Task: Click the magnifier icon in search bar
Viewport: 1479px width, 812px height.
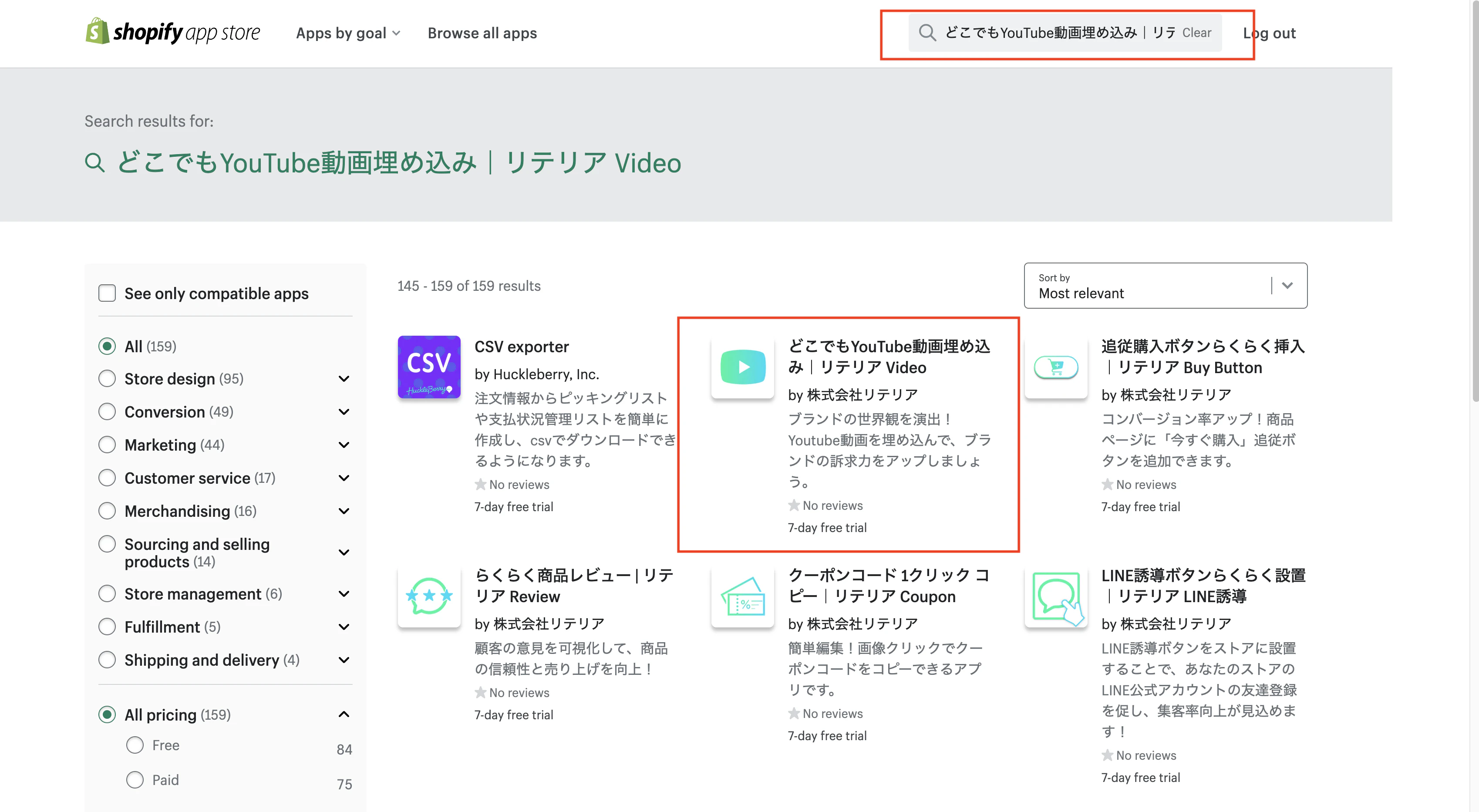Action: point(927,33)
